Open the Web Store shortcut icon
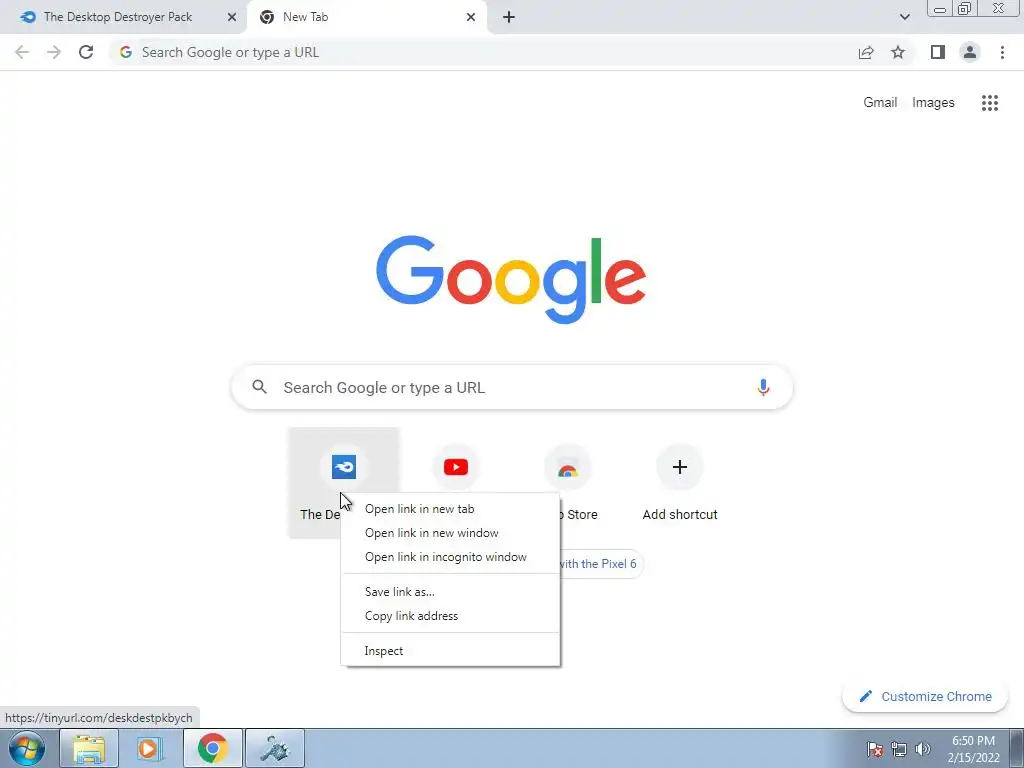1024x768 pixels. pos(568,467)
